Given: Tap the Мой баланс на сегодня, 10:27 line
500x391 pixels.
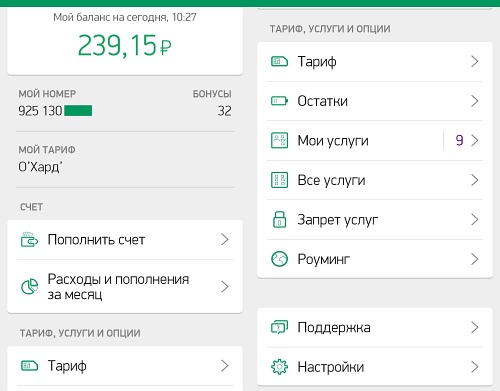Looking at the screenshot, I should 125,17.
